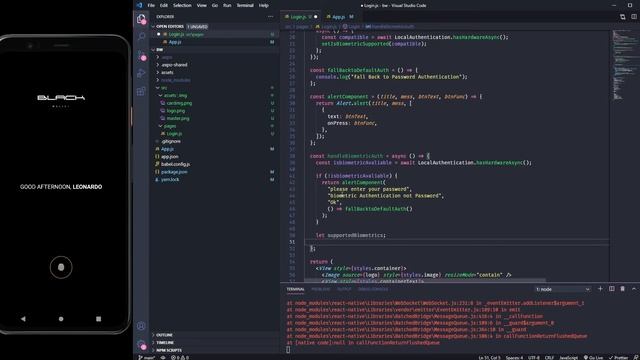
Task: Tap the fingerprint button on the phone
Action: pos(61,267)
